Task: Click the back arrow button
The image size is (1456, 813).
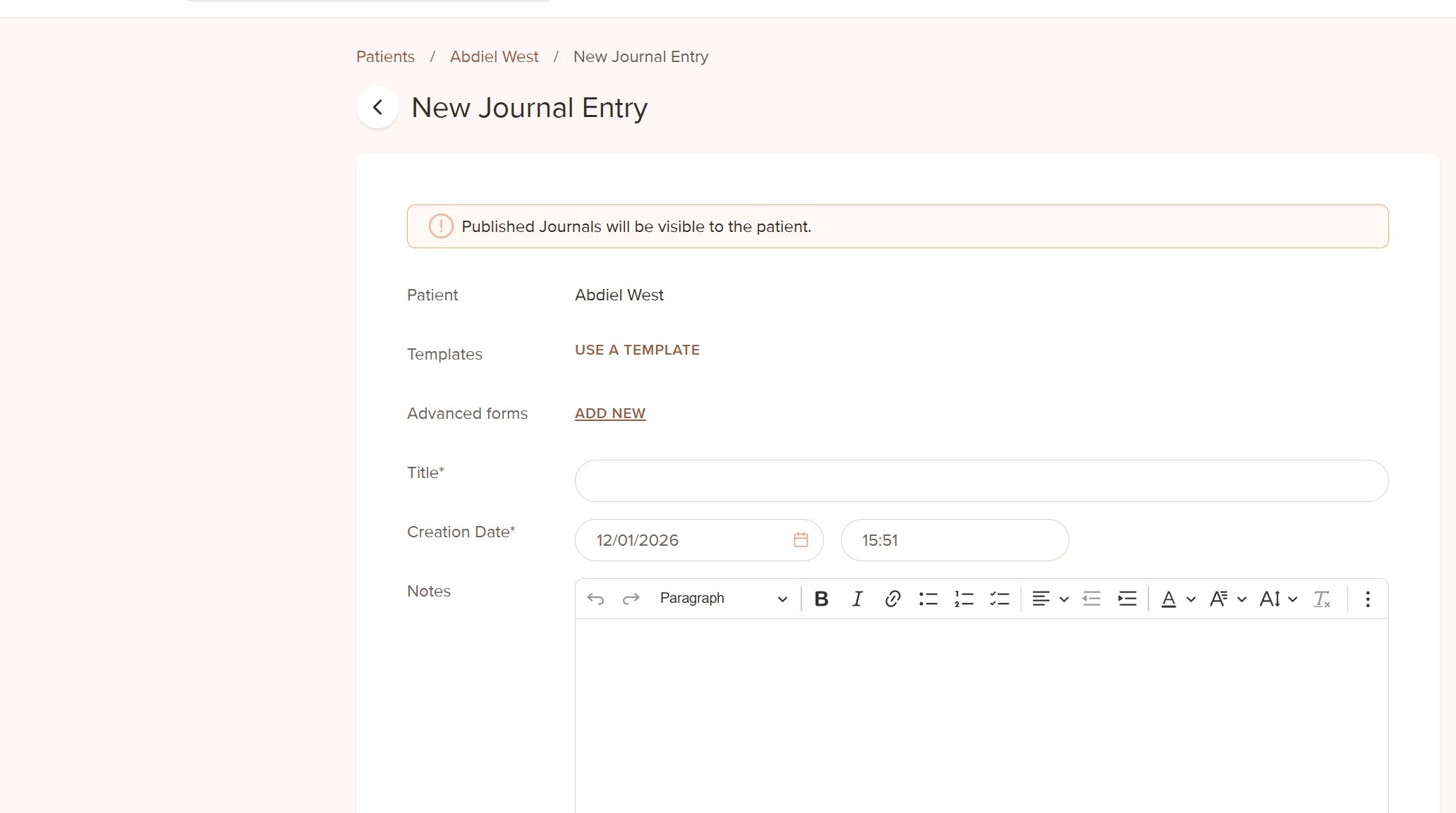Action: pos(377,108)
